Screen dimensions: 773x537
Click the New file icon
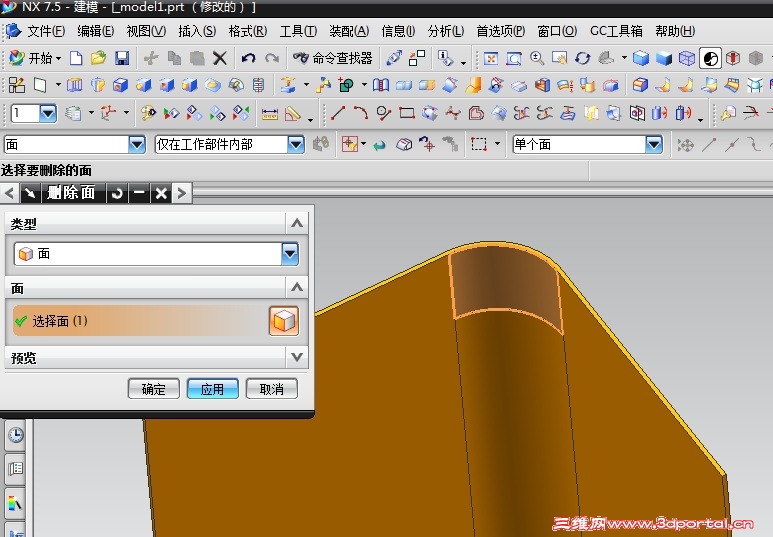coord(76,58)
